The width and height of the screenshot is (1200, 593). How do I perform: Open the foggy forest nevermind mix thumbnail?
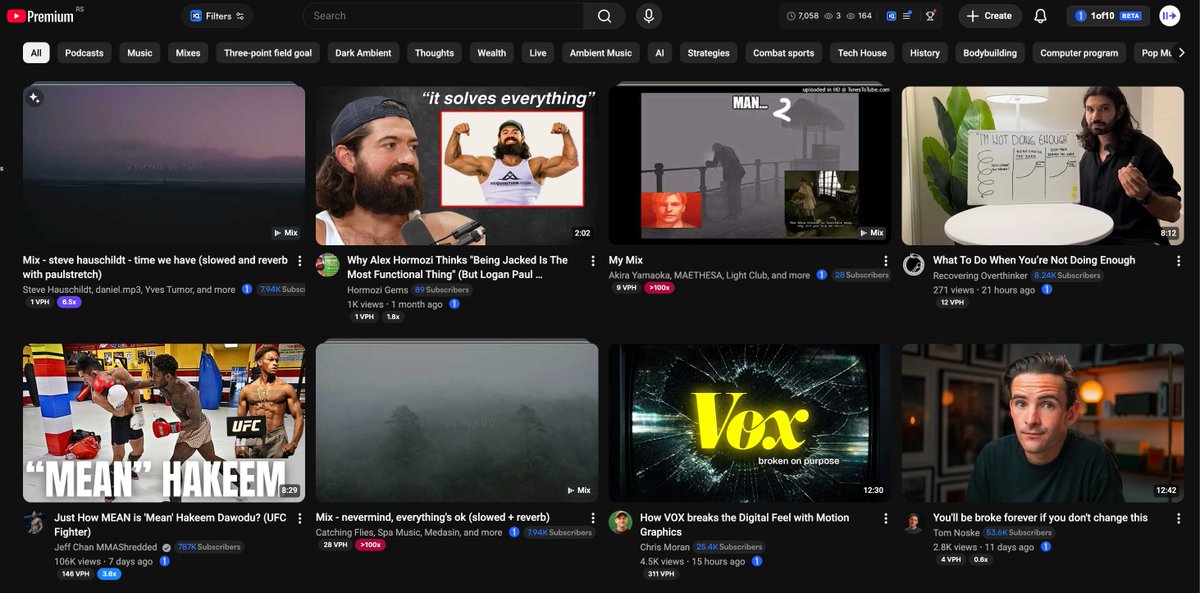coord(457,423)
